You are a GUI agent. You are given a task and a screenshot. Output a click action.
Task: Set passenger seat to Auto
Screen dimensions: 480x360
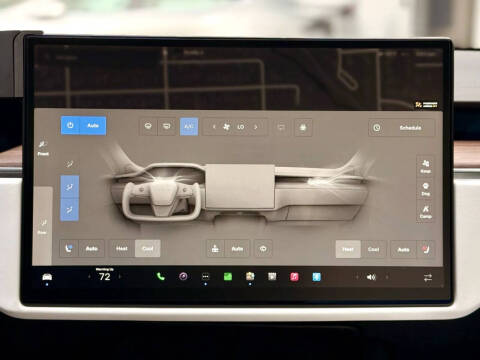(x=403, y=249)
